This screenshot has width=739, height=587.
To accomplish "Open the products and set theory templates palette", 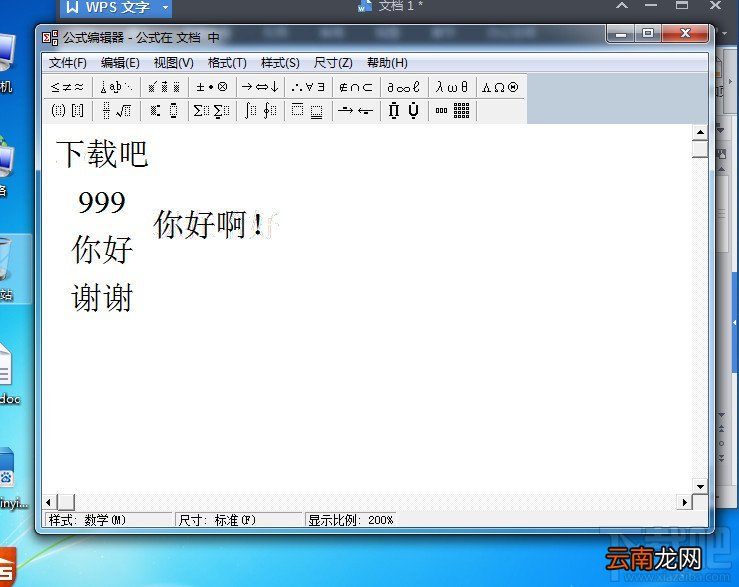I will pyautogui.click(x=404, y=111).
